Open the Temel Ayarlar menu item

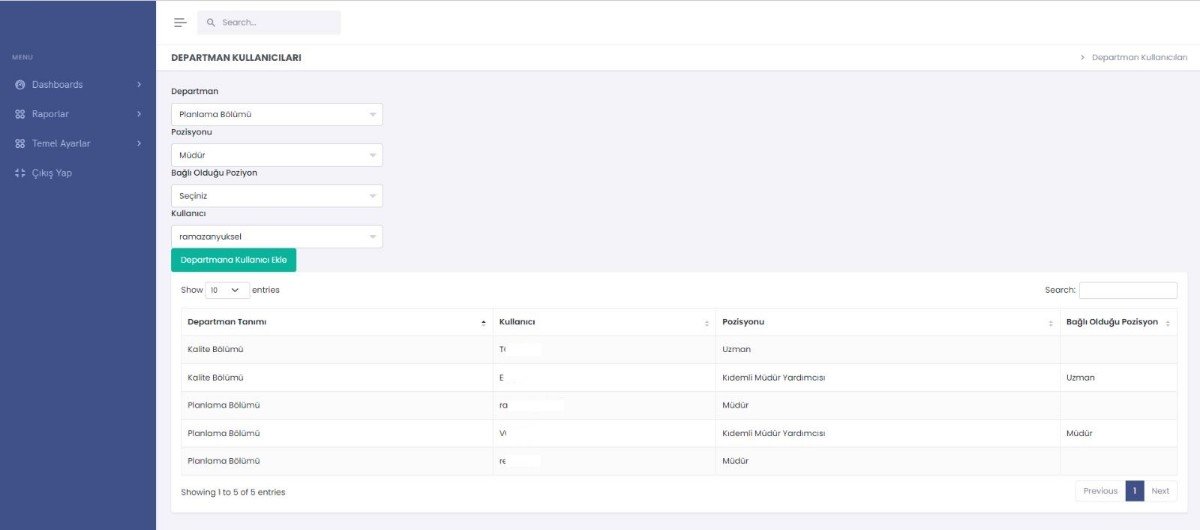(x=60, y=144)
